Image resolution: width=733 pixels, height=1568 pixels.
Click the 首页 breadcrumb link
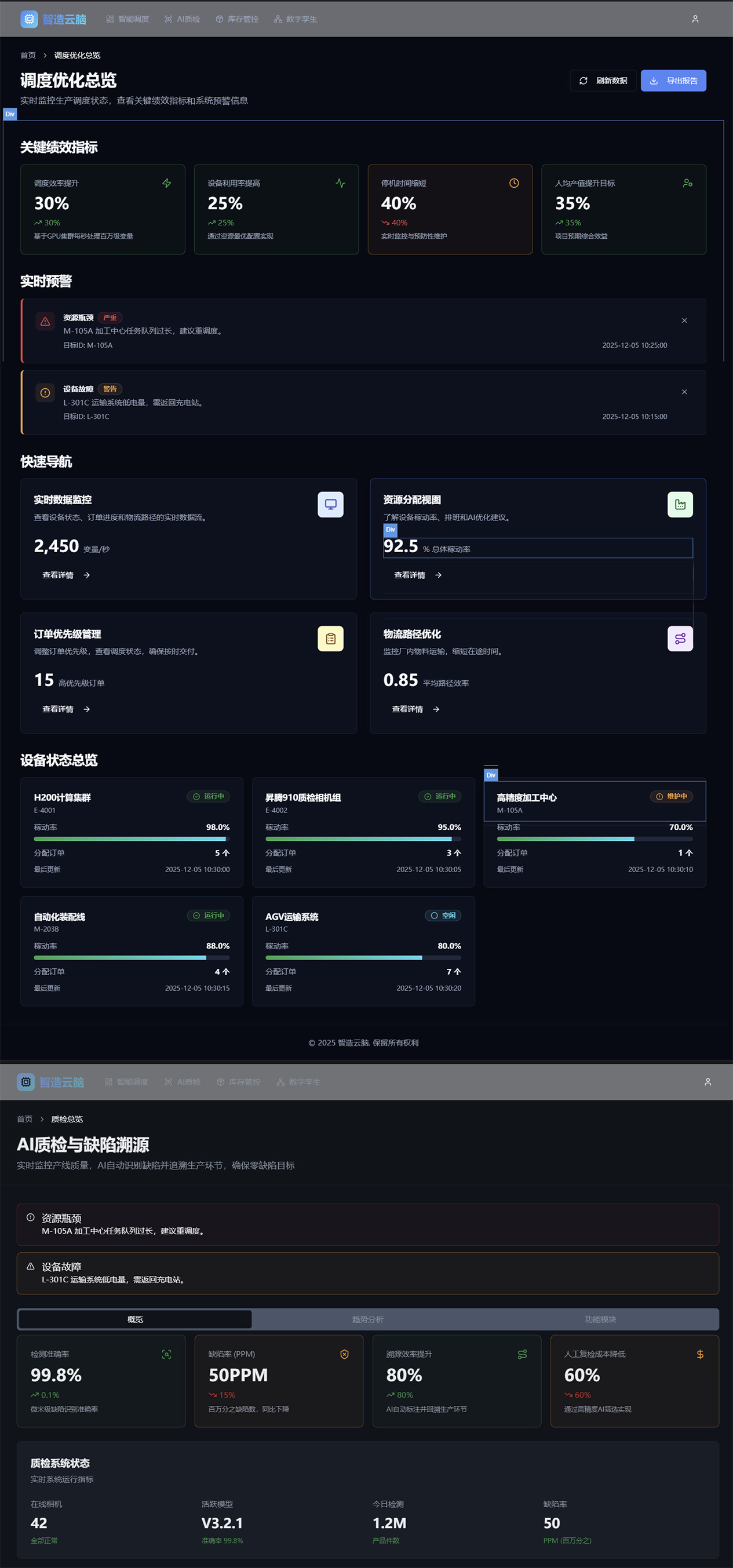(28, 56)
